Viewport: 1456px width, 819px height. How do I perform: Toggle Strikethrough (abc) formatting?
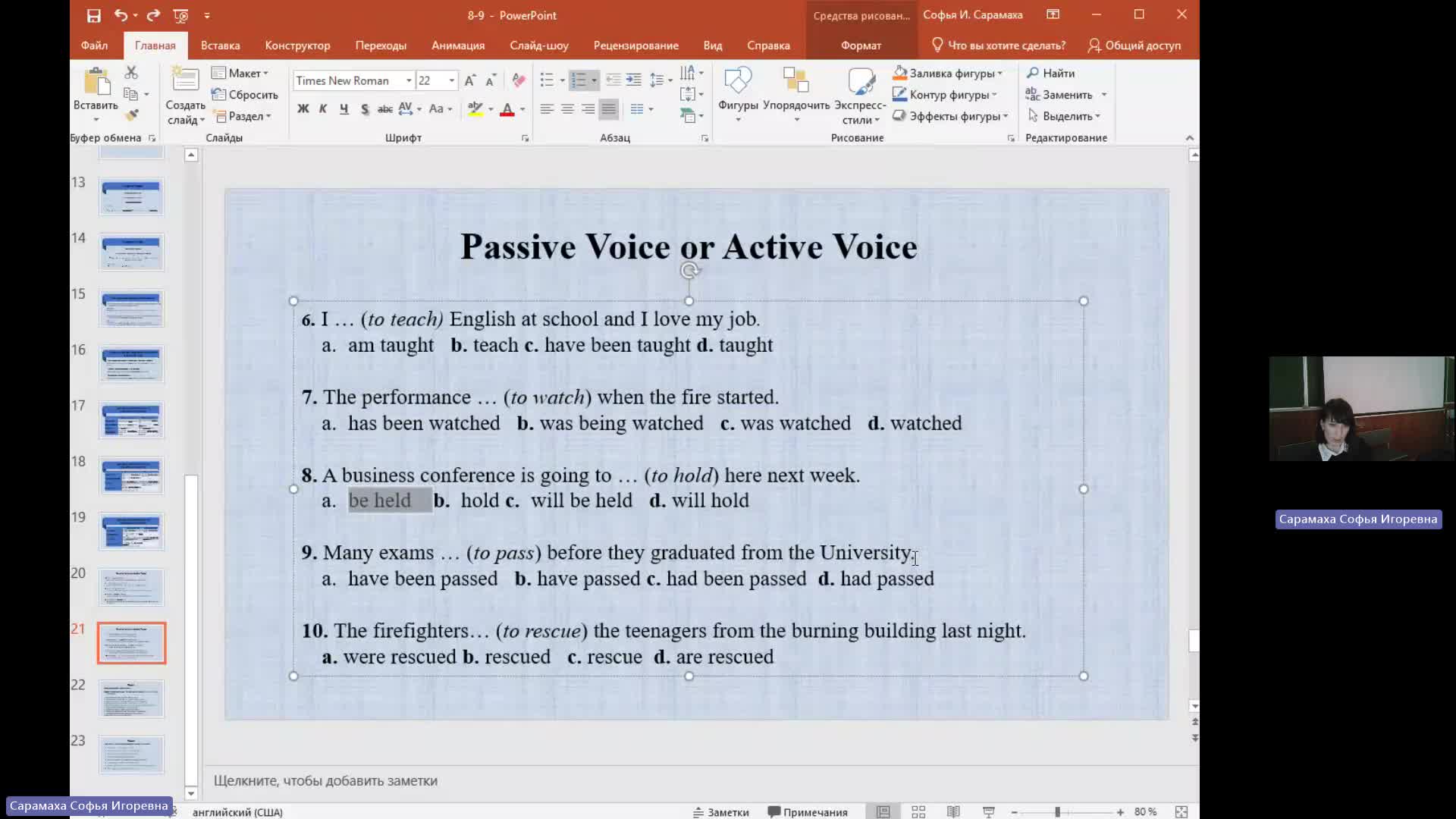click(x=385, y=109)
